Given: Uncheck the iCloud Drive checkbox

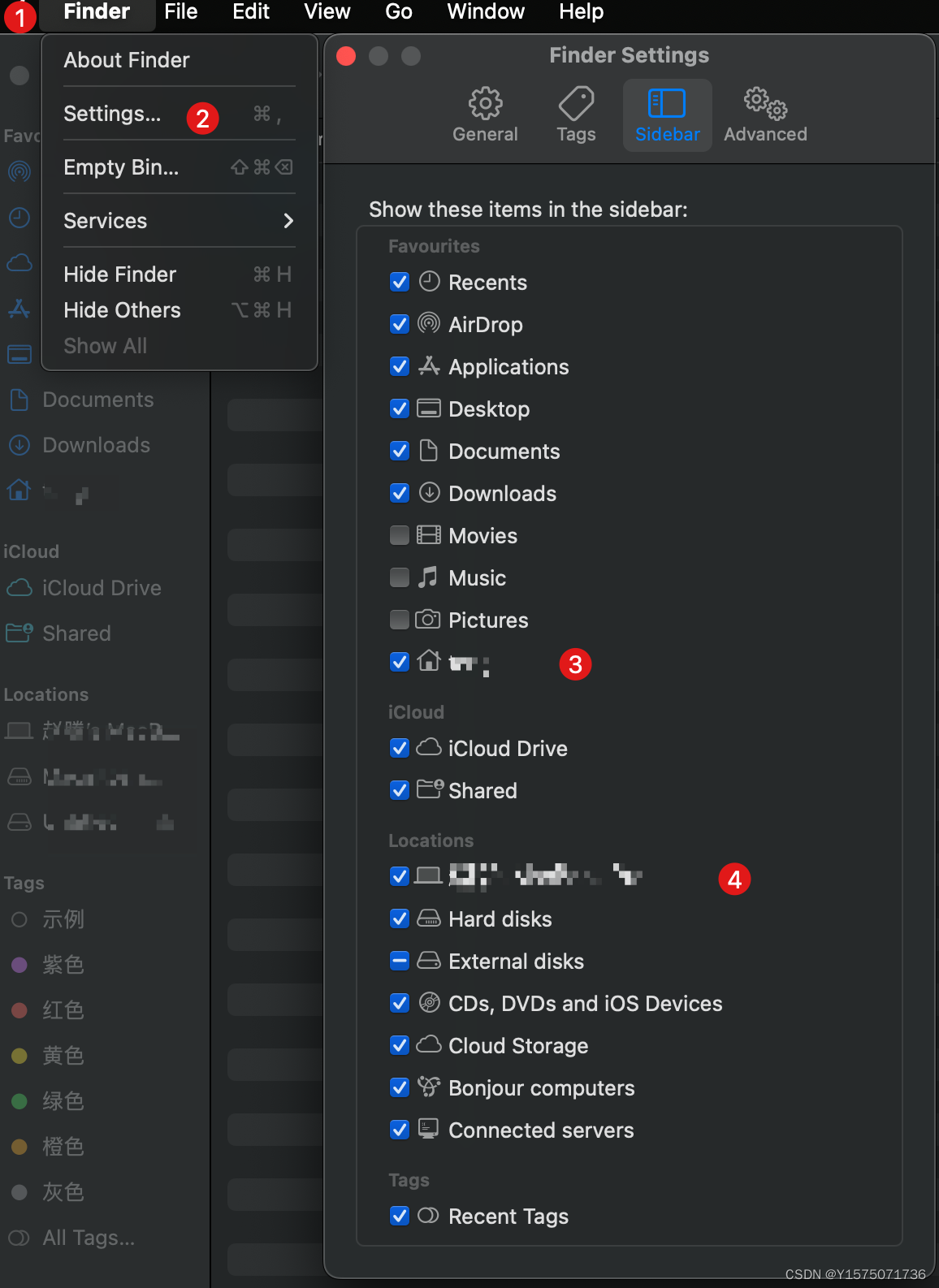Looking at the screenshot, I should pyautogui.click(x=400, y=748).
